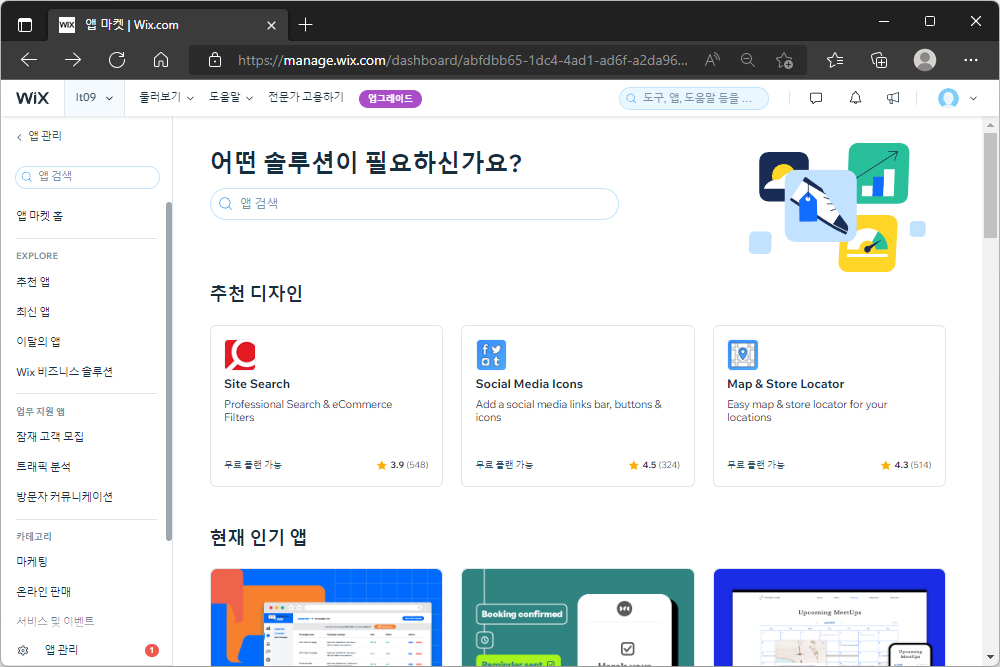Viewport: 1000px width, 667px height.
Task: Go back via 앱 관리 link at sidebar top
Action: pyautogui.click(x=40, y=136)
